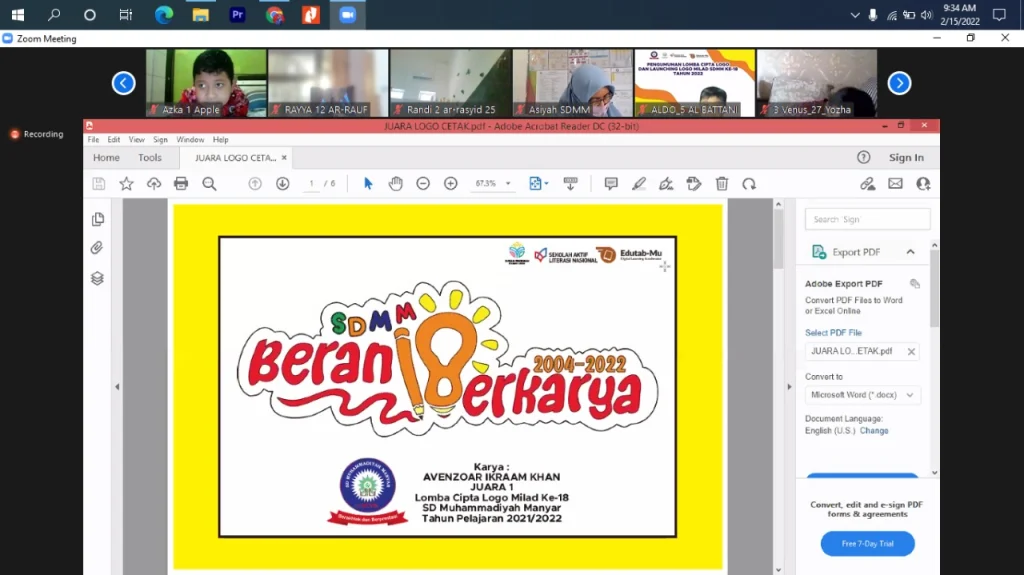This screenshot has height=575, width=1024.
Task: Open the find text magnifier
Action: click(209, 184)
